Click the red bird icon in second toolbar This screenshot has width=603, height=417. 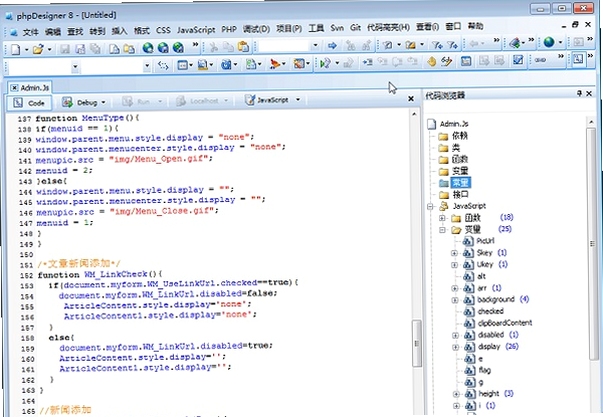(275, 64)
